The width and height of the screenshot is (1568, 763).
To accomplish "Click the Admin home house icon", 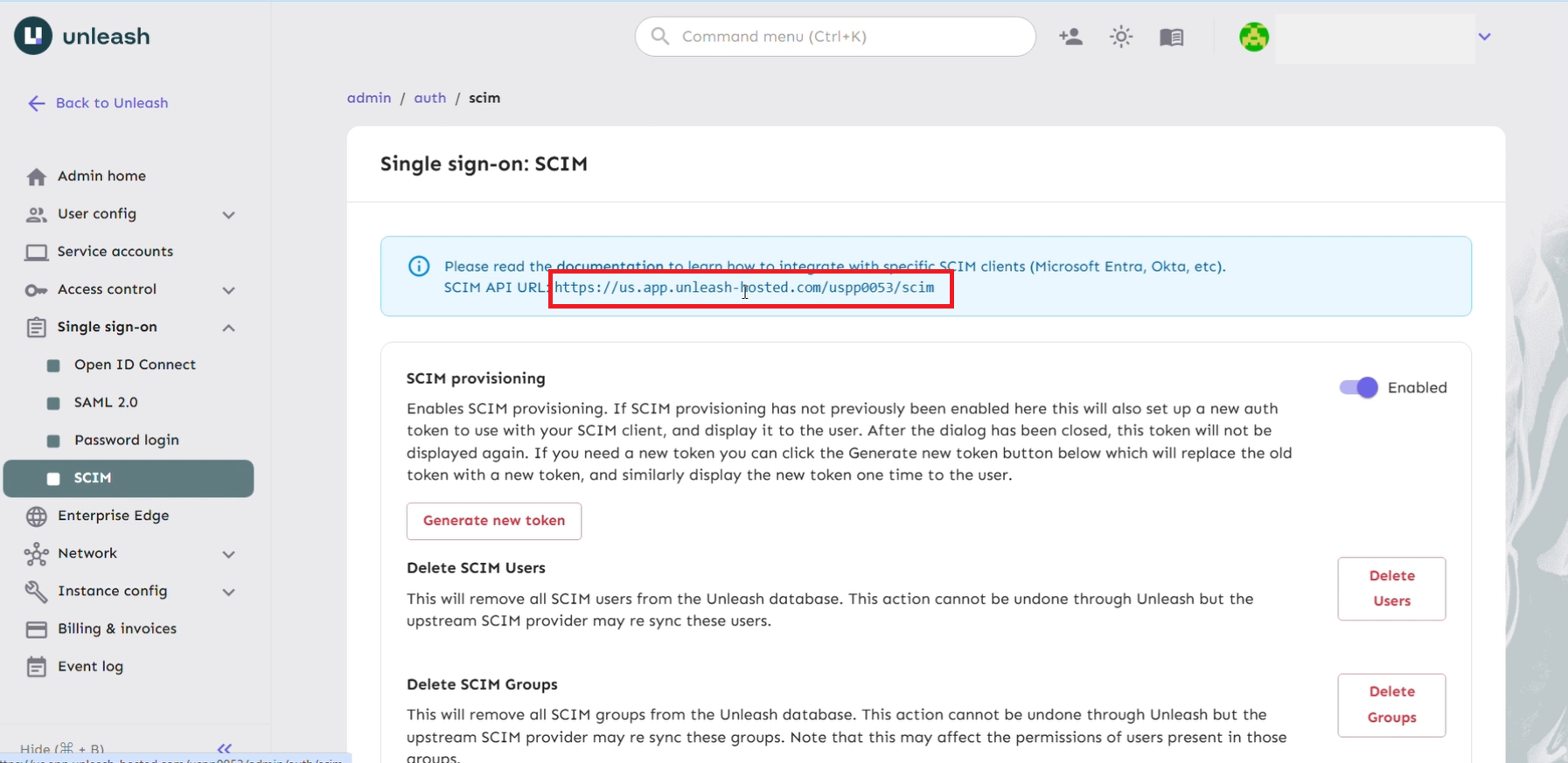I will pyautogui.click(x=36, y=177).
